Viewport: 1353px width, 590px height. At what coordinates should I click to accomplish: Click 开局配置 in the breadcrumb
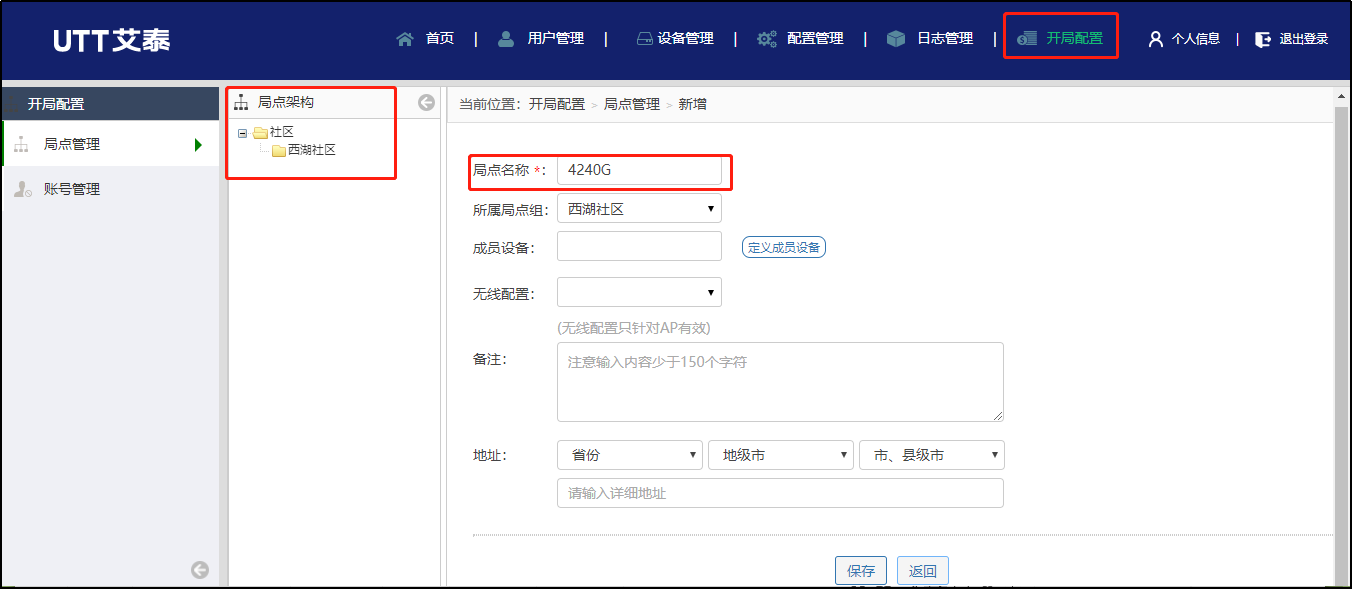pos(556,104)
